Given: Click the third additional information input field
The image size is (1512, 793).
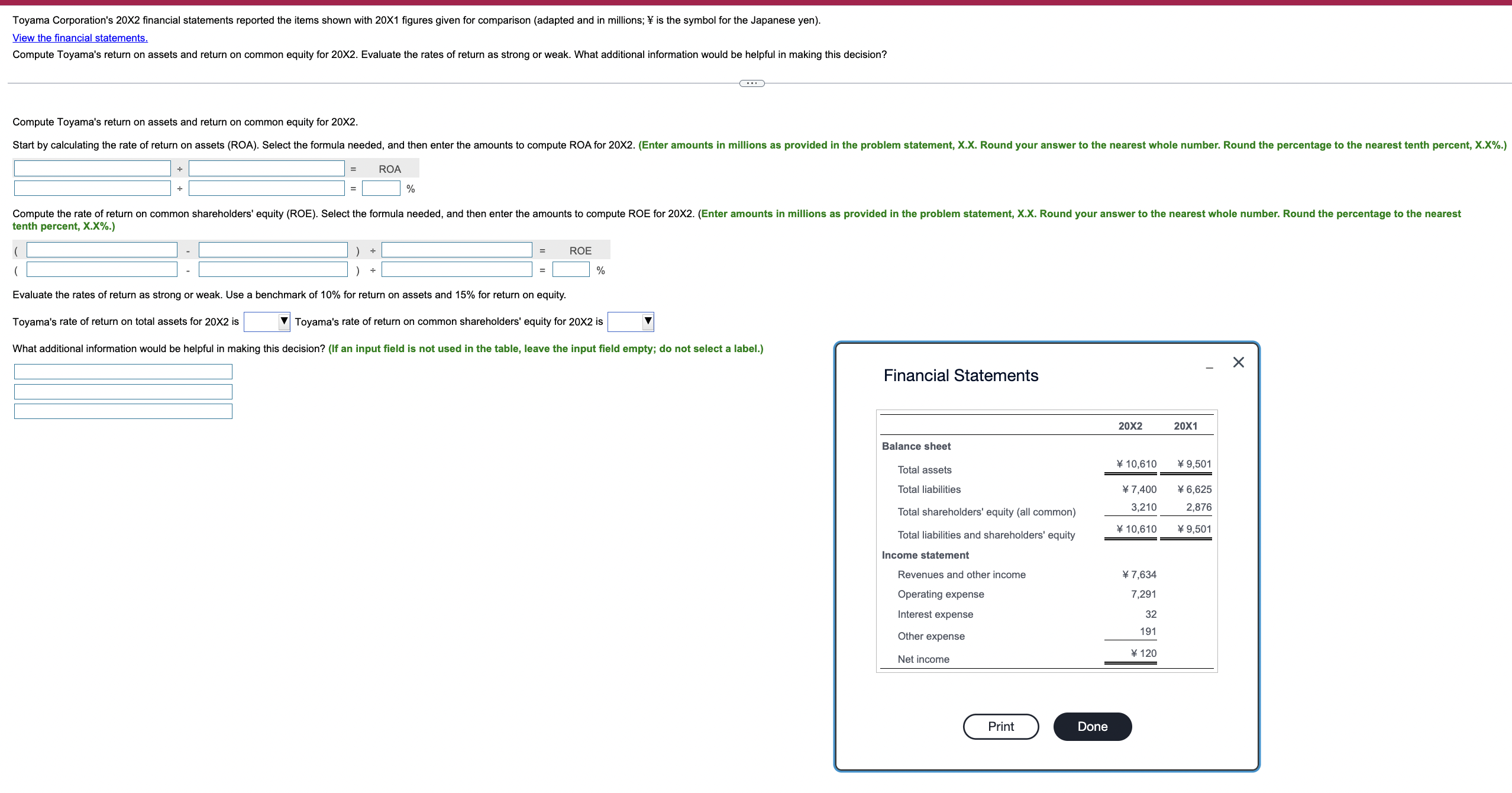Looking at the screenshot, I should click(122, 411).
